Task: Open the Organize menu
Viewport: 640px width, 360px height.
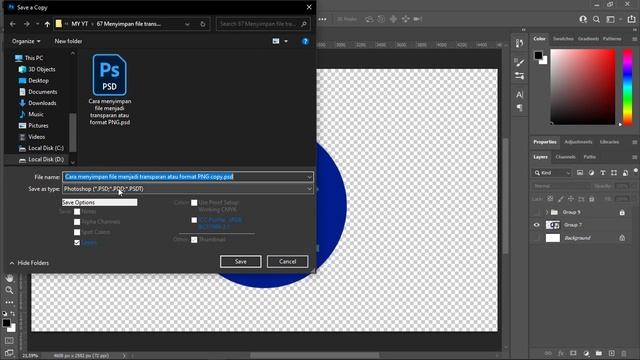Action: pyautogui.click(x=26, y=41)
